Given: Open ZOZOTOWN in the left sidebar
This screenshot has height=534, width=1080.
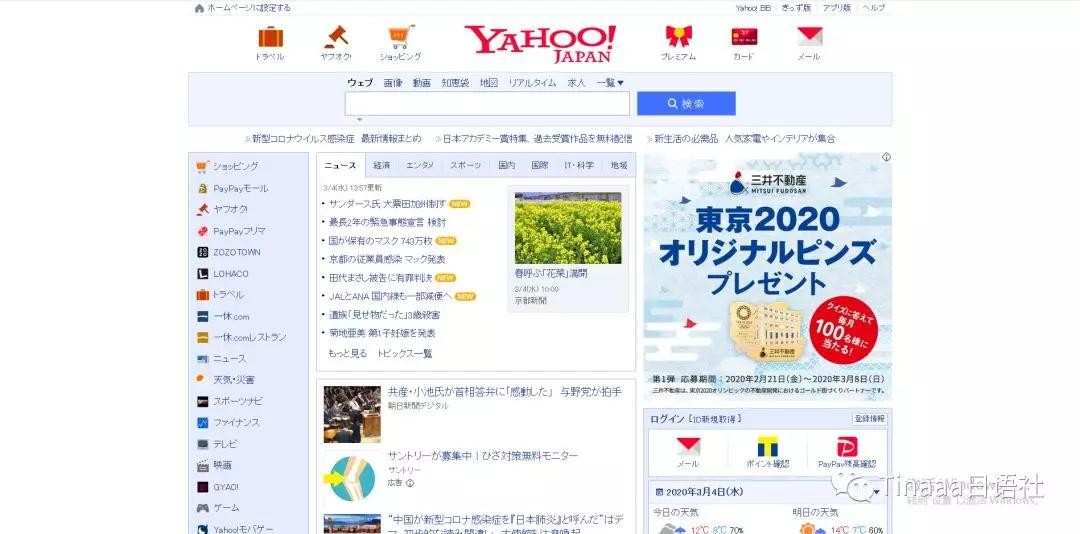Looking at the screenshot, I should point(236,252).
